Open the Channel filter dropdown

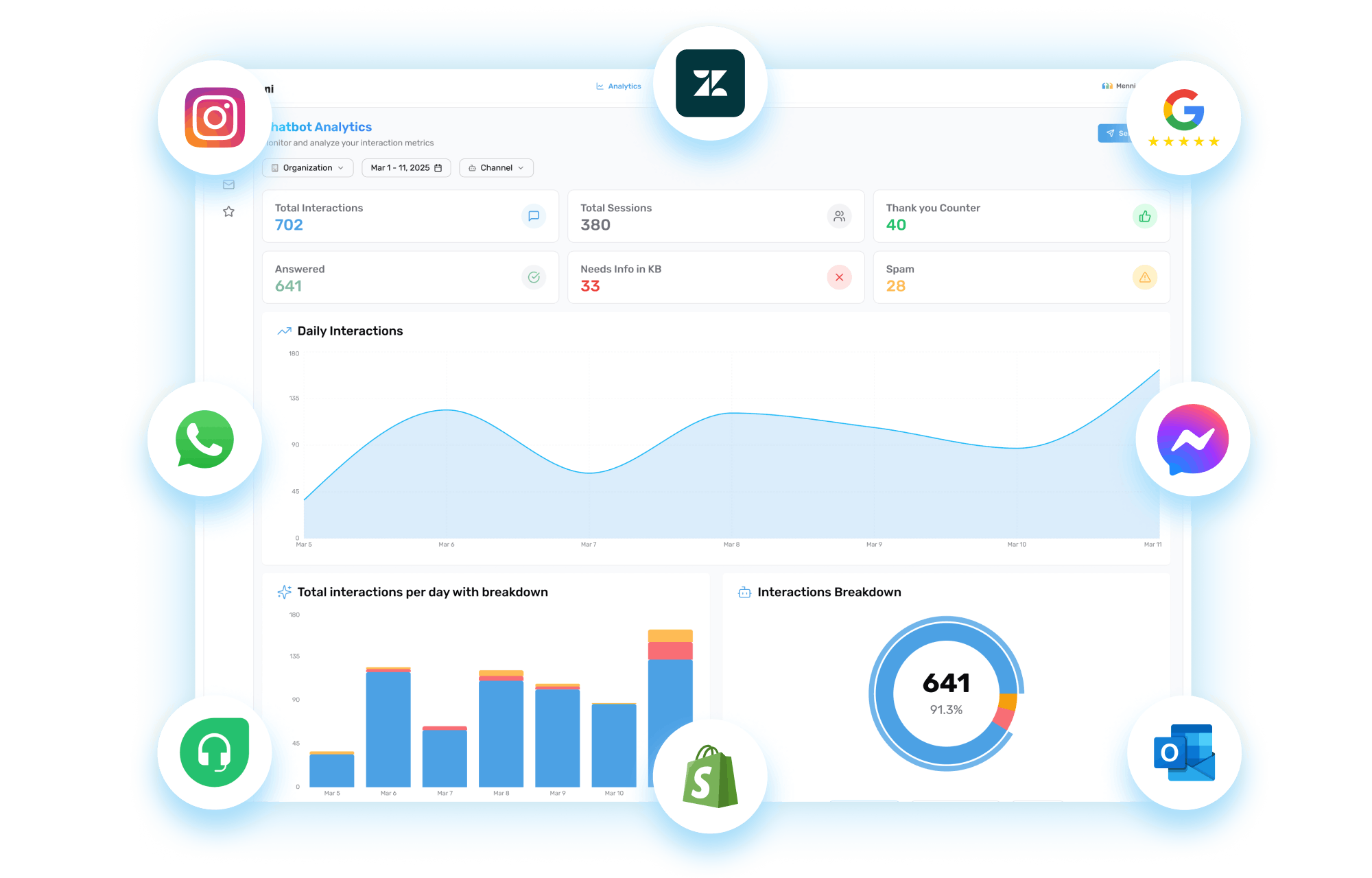coord(496,168)
